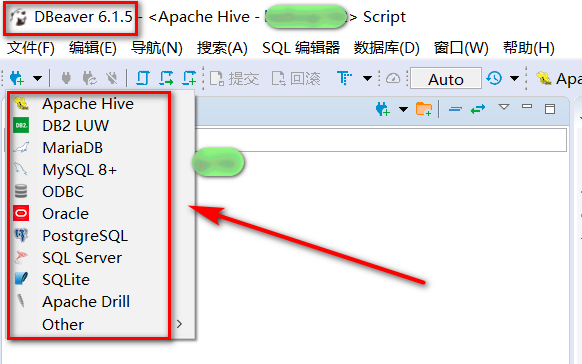Open the 数据库(D) menu
The height and width of the screenshot is (364, 582).
click(x=386, y=48)
